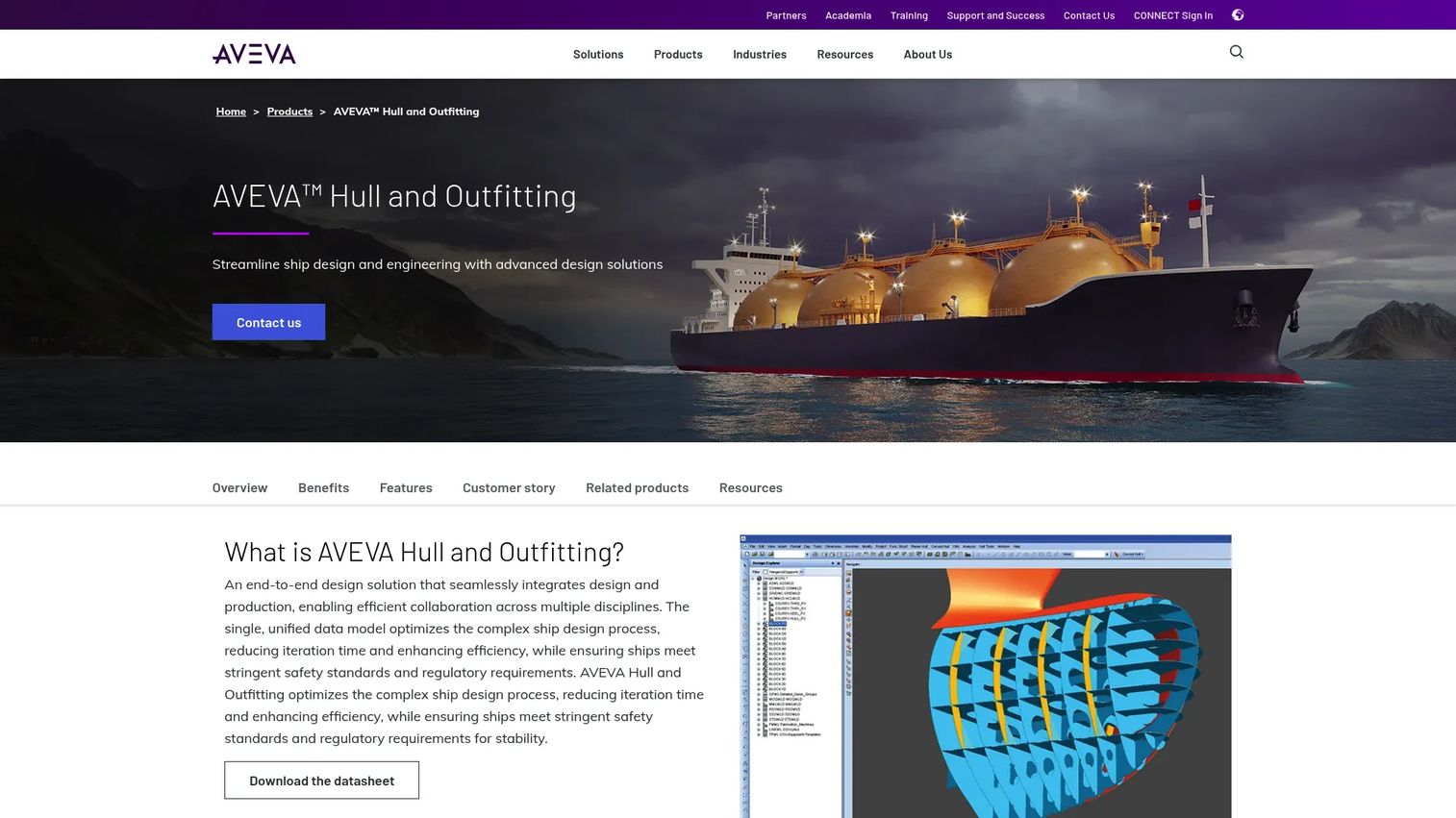Viewport: 1456px width, 818px height.
Task: Switch to the Overview tab
Action: point(239,488)
